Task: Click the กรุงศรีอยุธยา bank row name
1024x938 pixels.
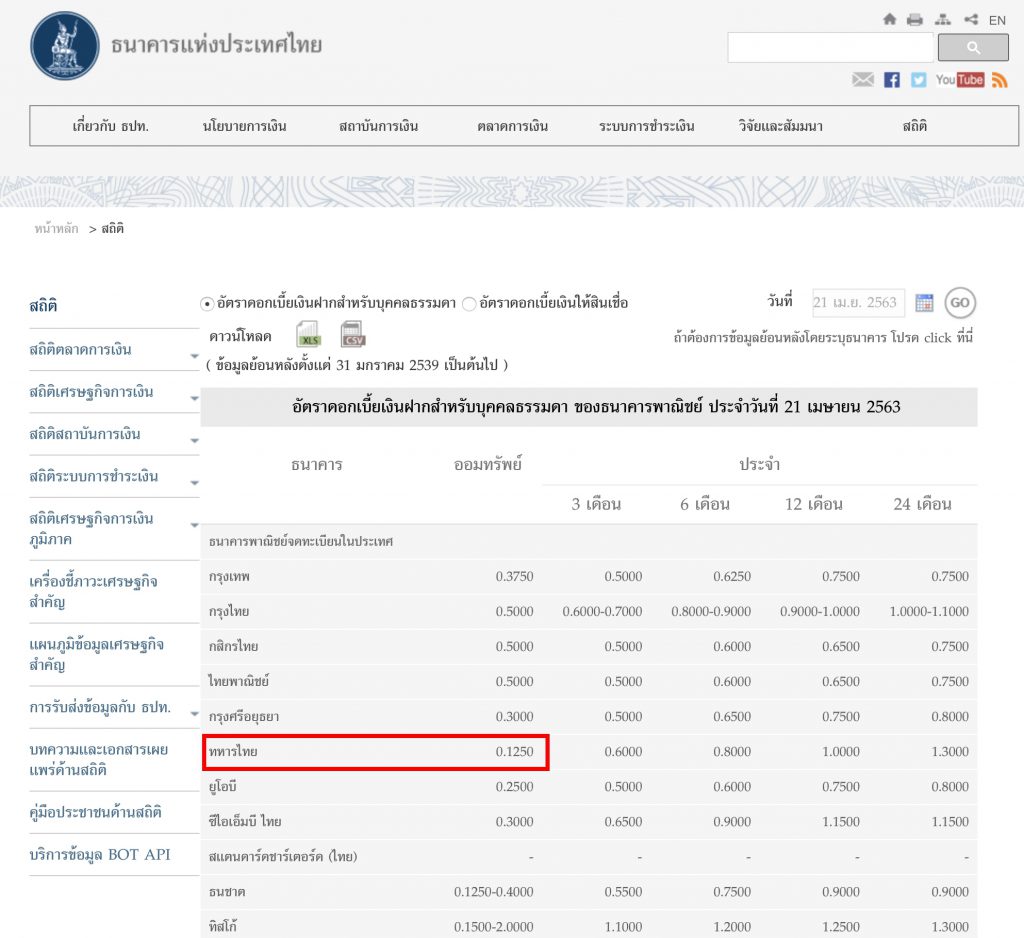Action: click(x=244, y=717)
